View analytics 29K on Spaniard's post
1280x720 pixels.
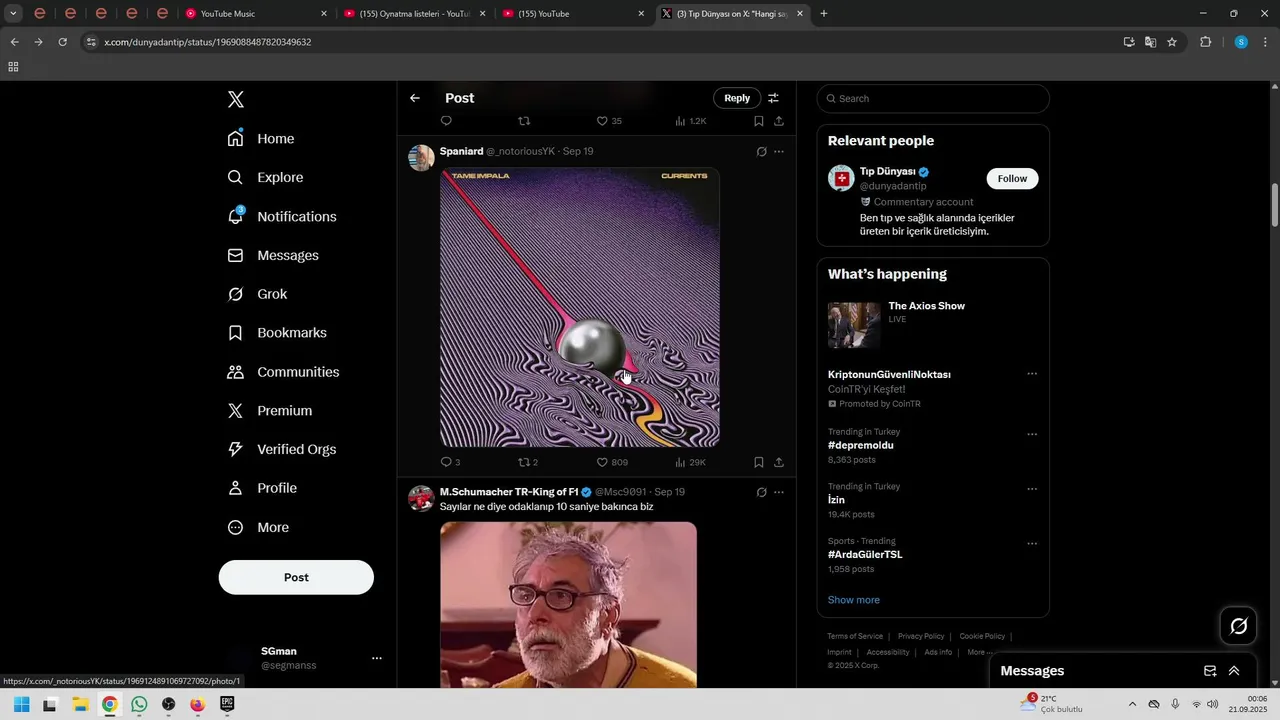(x=690, y=462)
